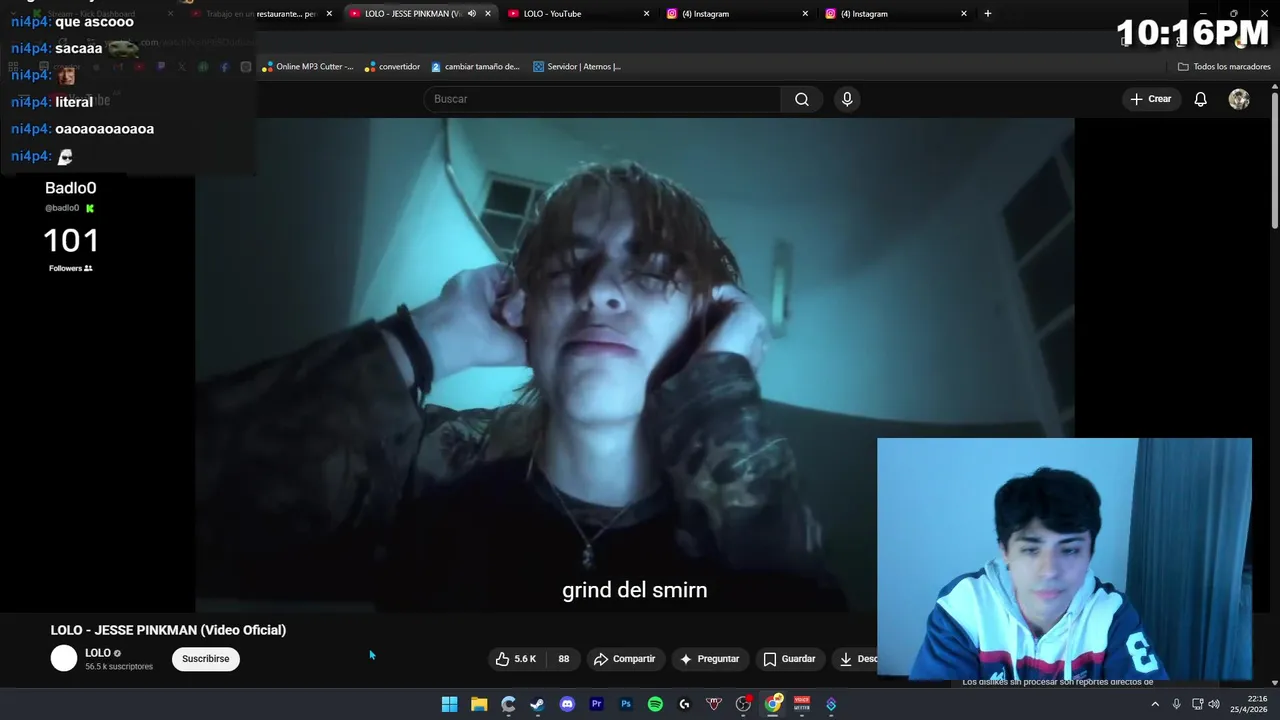Open Servidor | Aternos bookmark
This screenshot has height=720, width=1280.
click(x=577, y=67)
